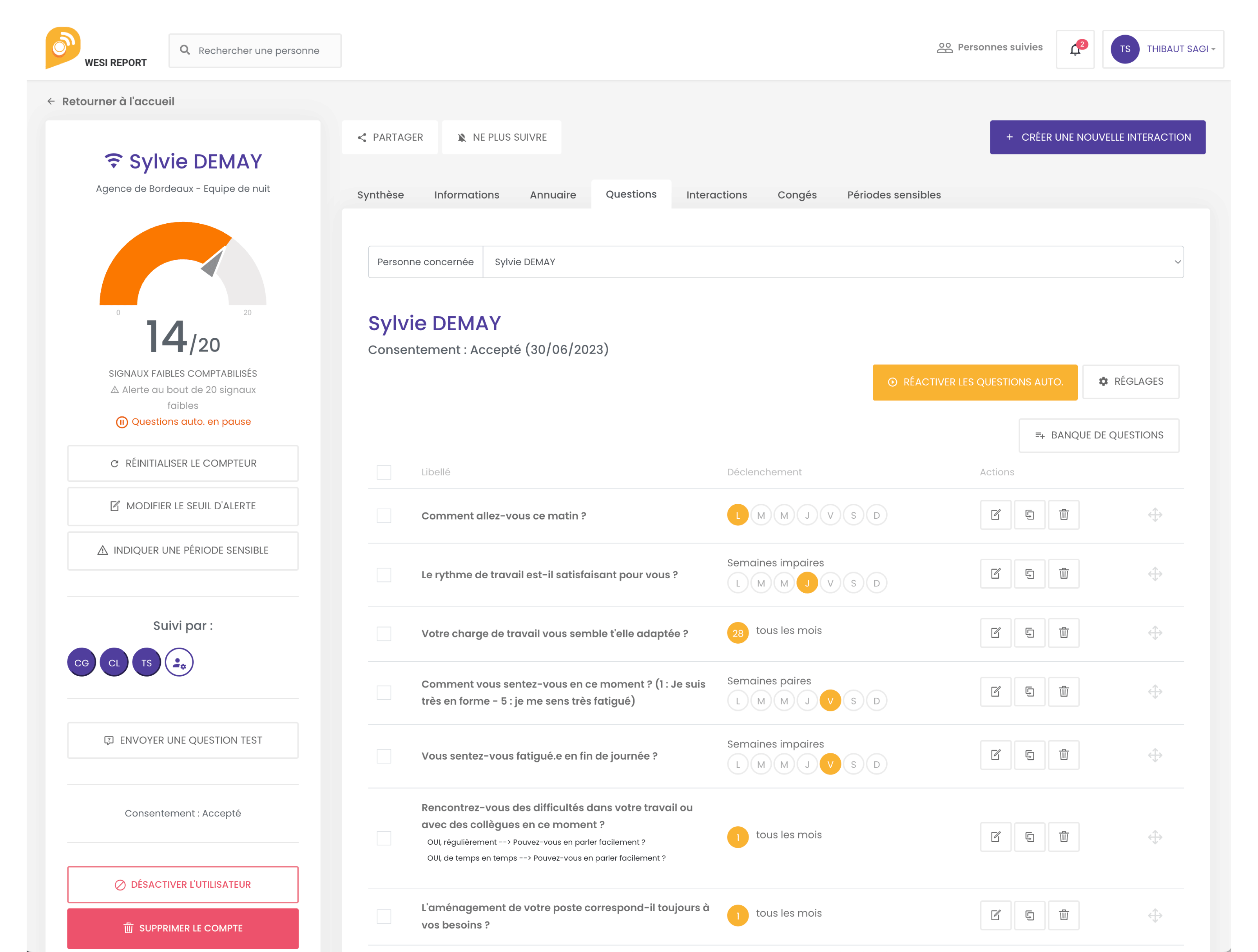Click the 'Rechercher une personne' search field
The image size is (1258, 952).
coord(259,51)
